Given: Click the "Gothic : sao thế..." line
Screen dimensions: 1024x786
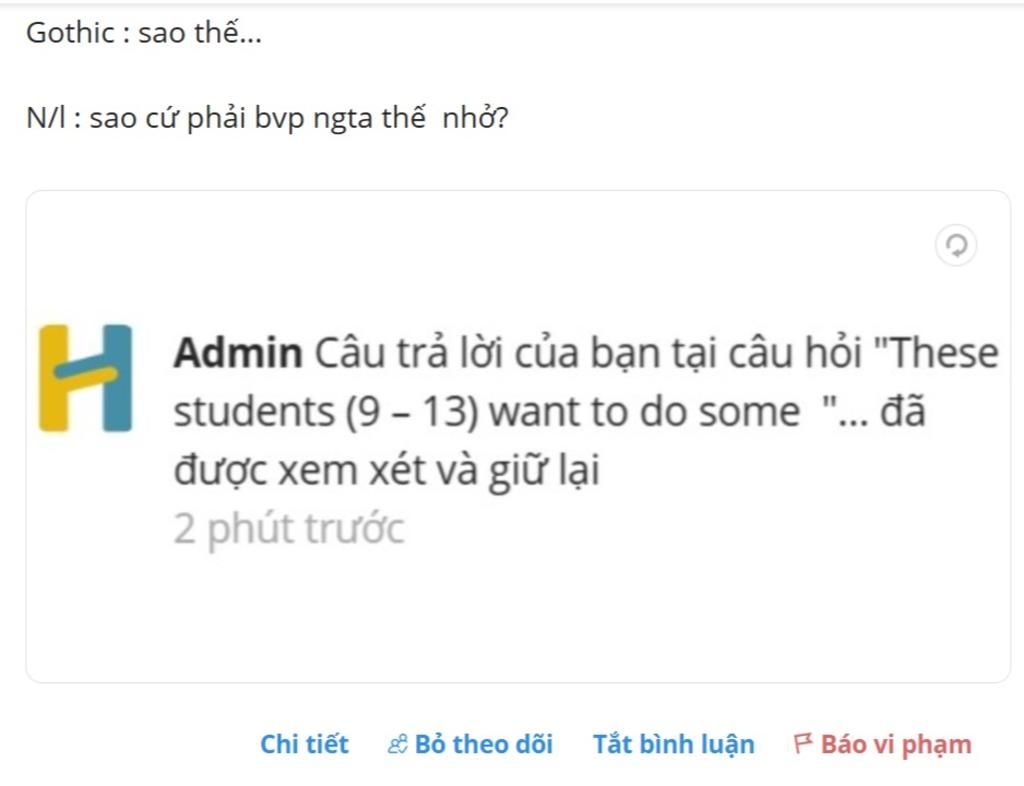Looking at the screenshot, I should 144,33.
